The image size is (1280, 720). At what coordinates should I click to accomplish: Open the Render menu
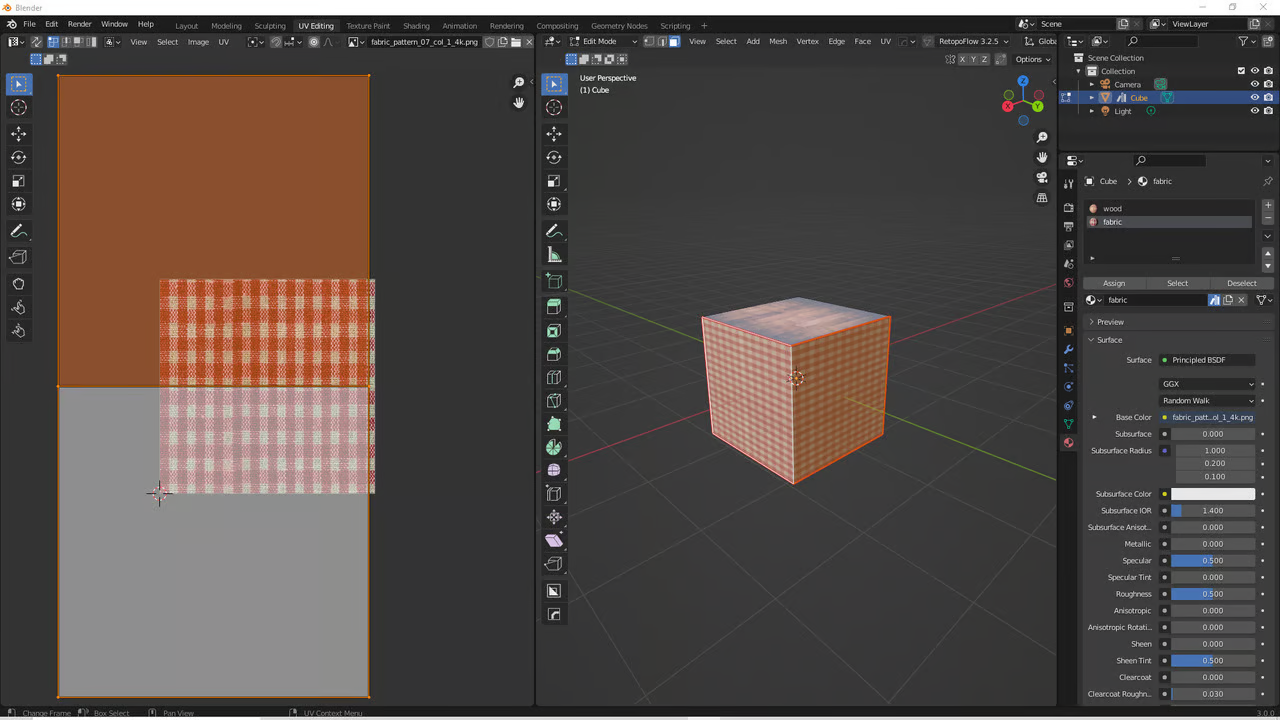click(x=79, y=24)
